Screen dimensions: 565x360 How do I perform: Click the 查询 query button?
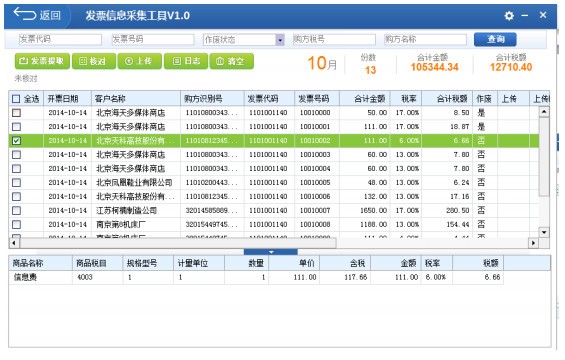(495, 39)
